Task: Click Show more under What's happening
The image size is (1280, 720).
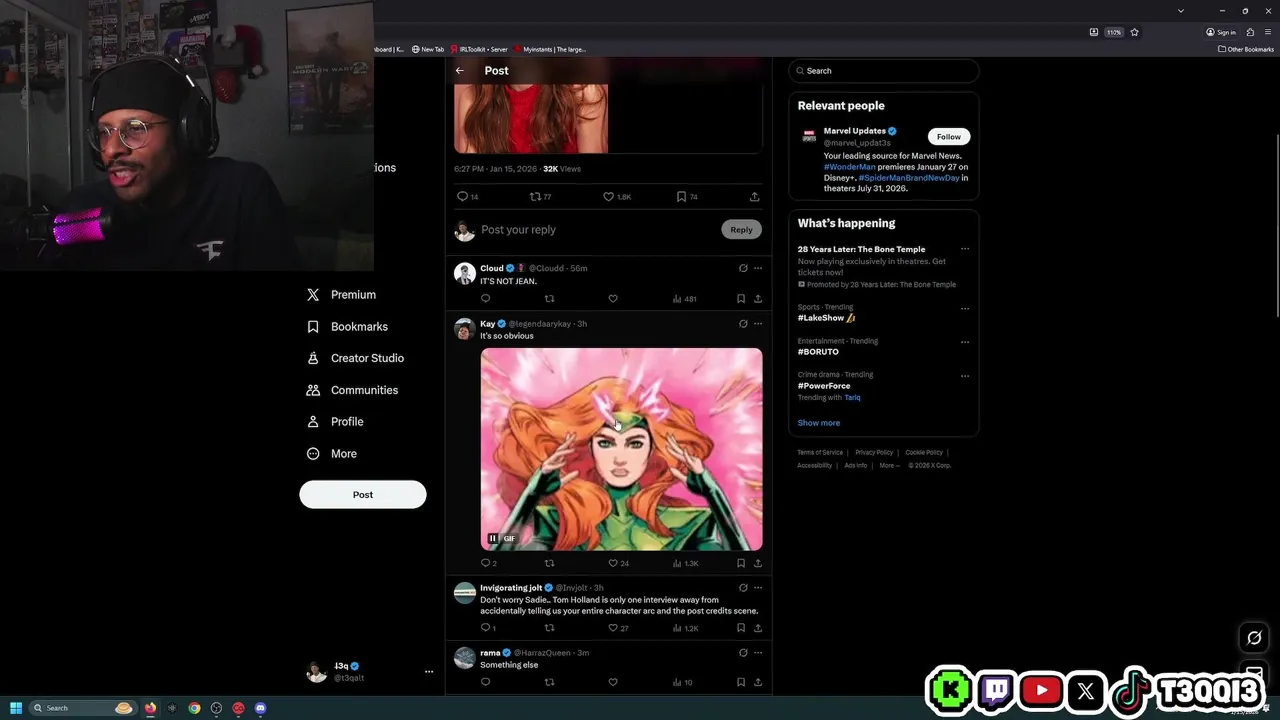Action: [x=819, y=423]
